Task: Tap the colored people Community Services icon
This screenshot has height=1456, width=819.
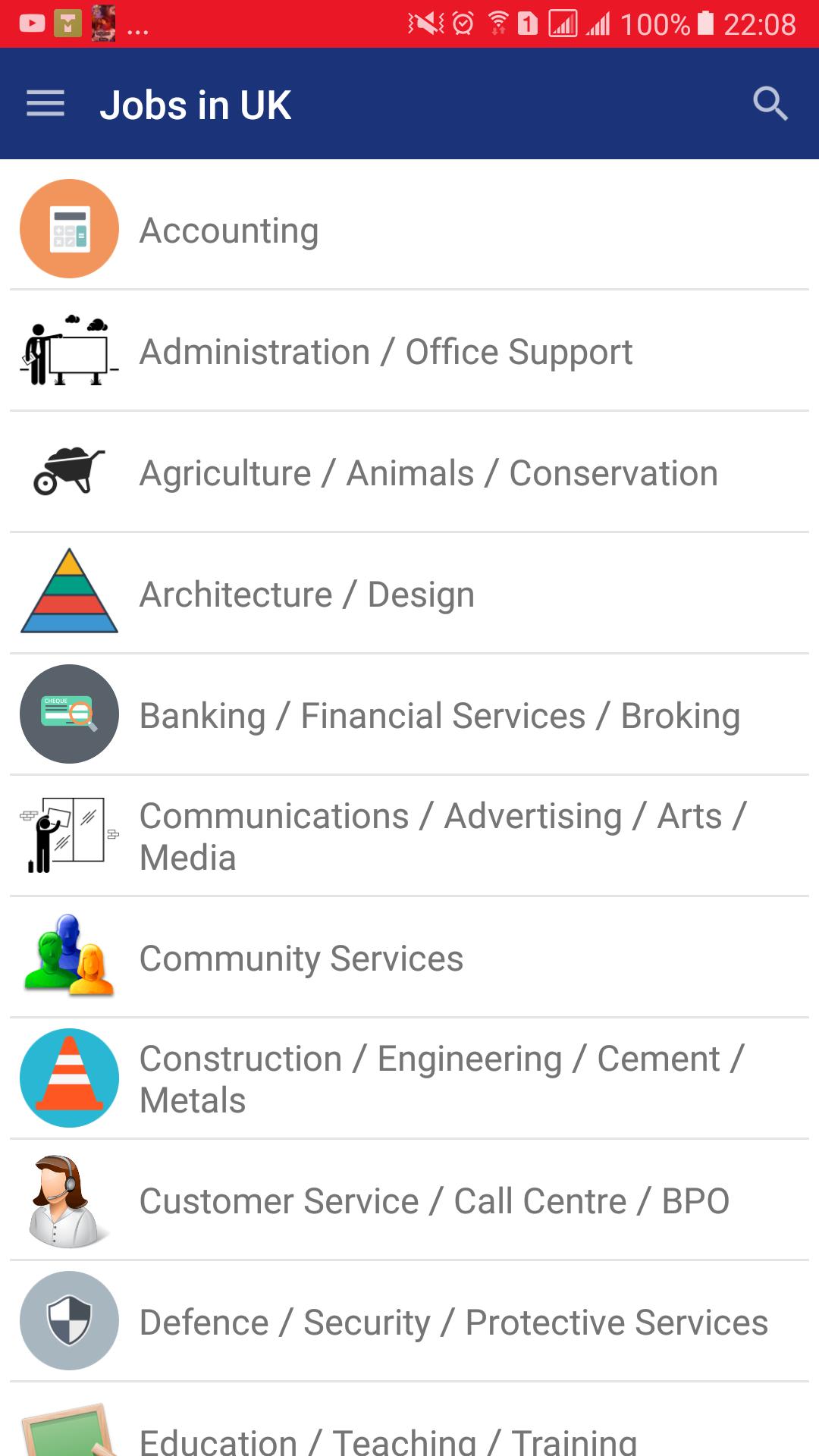Action: pos(69,955)
